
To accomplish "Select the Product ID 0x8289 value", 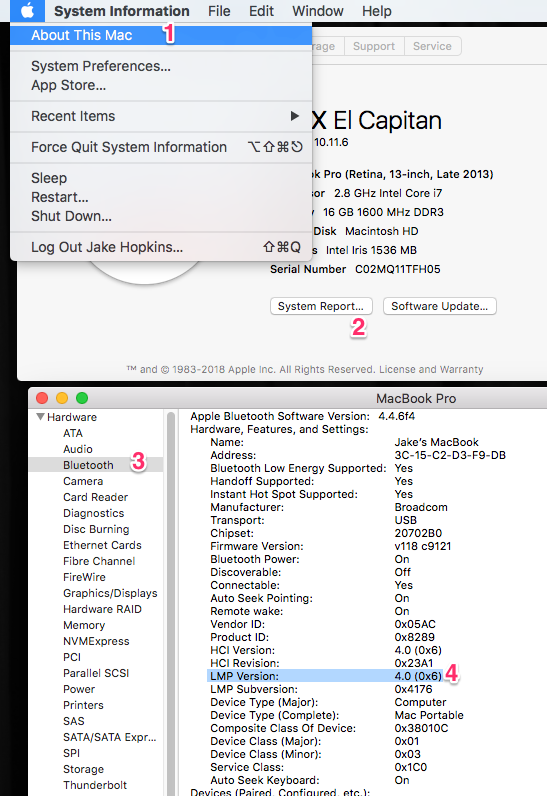I will click(415, 637).
